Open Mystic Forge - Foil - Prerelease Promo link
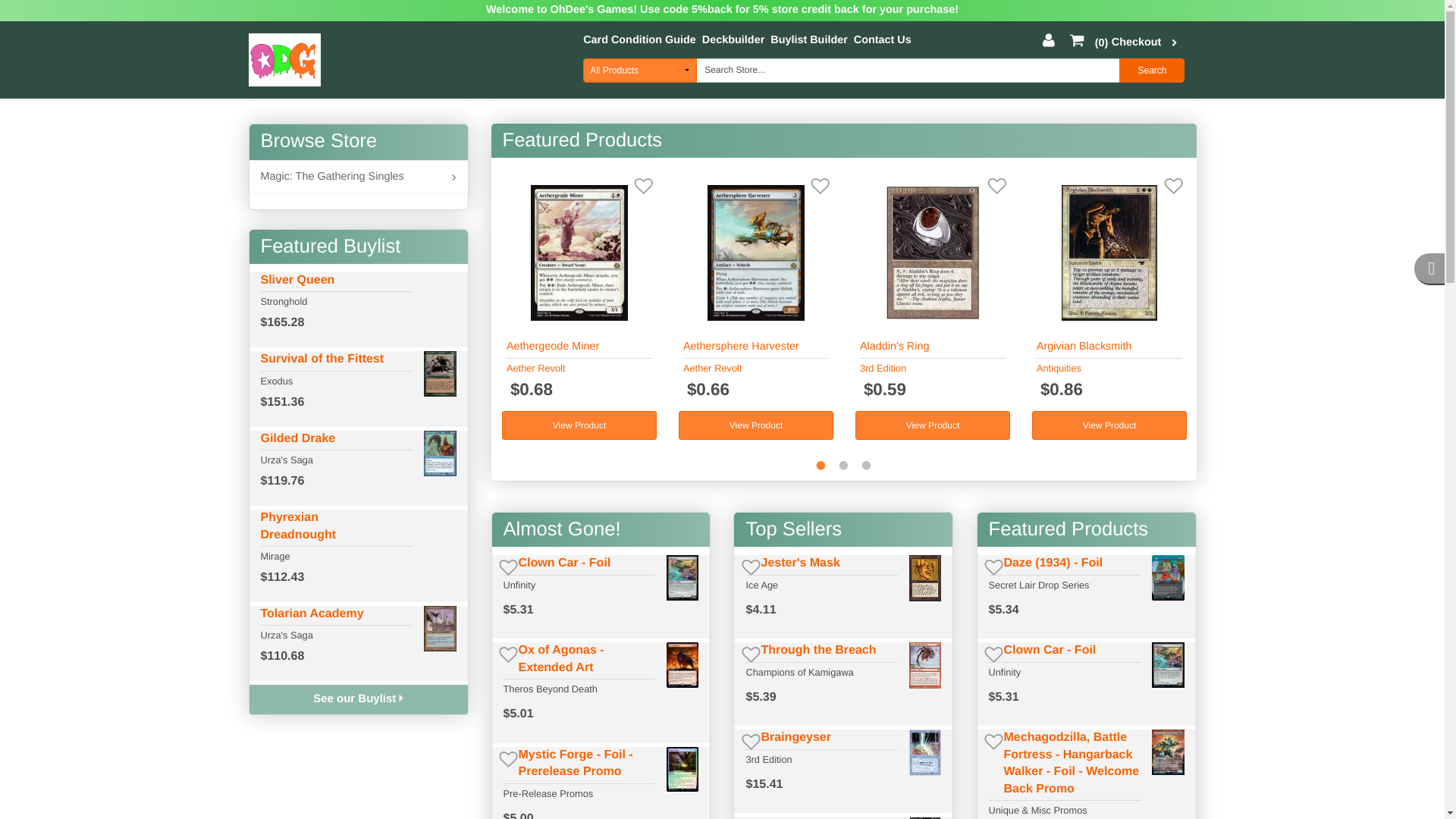Viewport: 1456px width, 819px height. tap(576, 763)
